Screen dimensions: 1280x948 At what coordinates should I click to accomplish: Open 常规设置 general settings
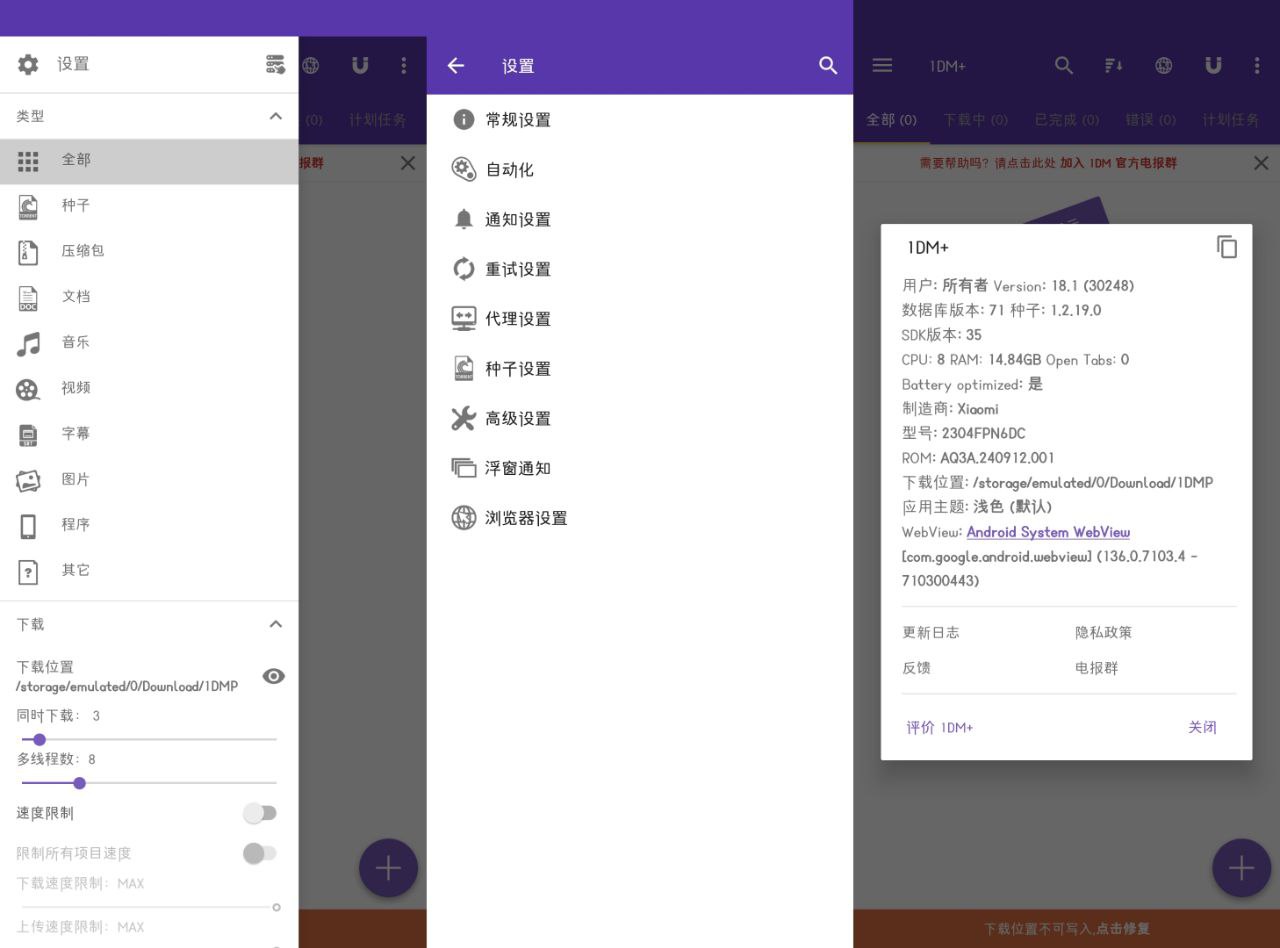[640, 120]
